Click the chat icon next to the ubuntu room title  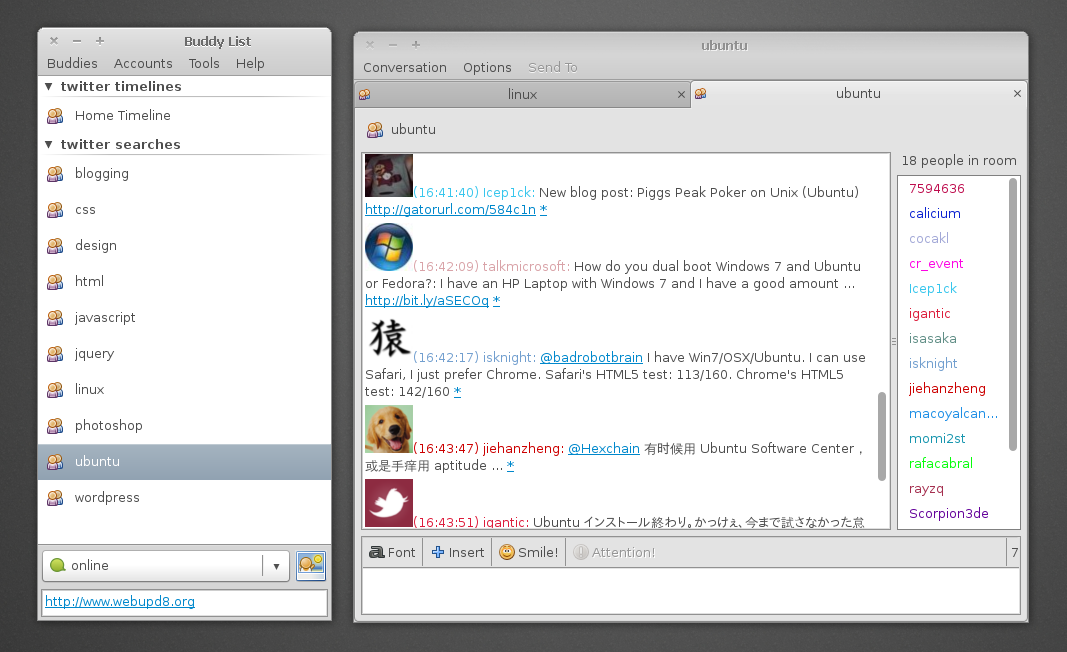tap(375, 129)
